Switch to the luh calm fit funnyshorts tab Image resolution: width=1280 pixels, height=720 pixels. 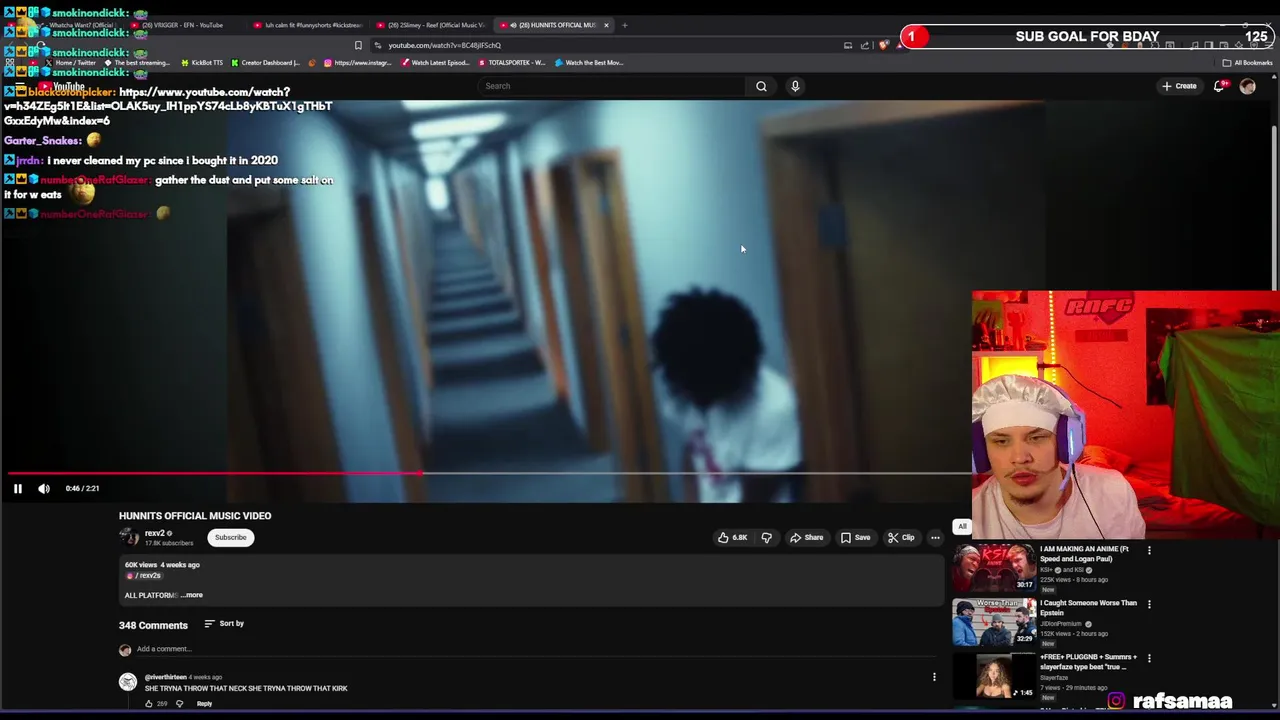[310, 25]
